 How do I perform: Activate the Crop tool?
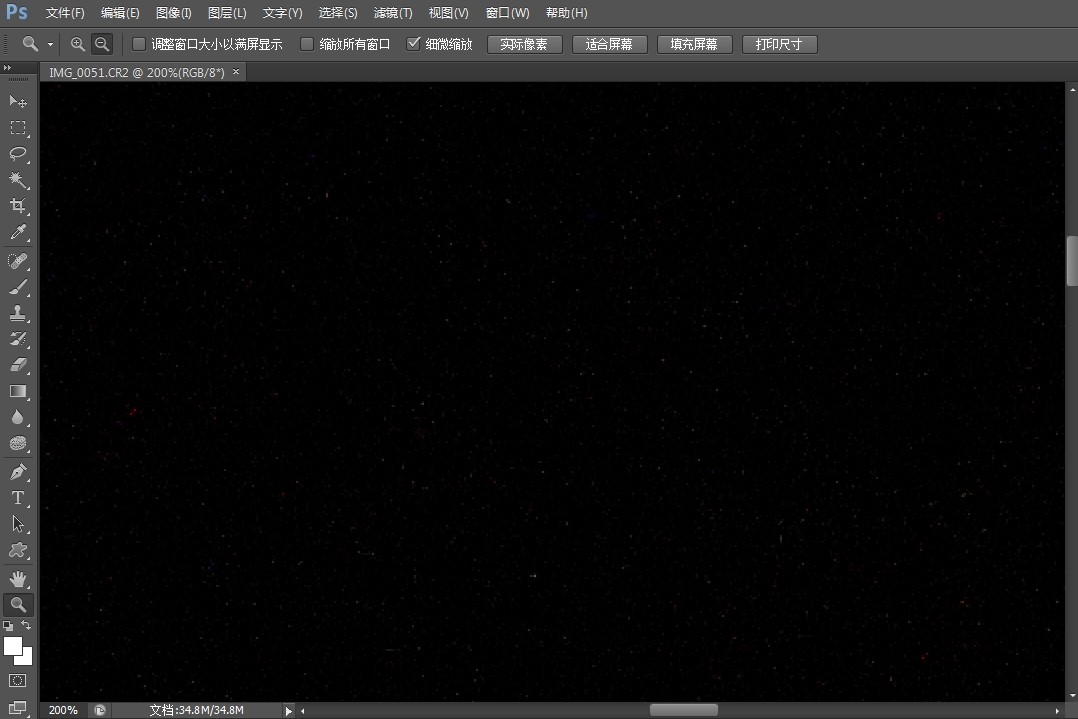click(x=18, y=206)
